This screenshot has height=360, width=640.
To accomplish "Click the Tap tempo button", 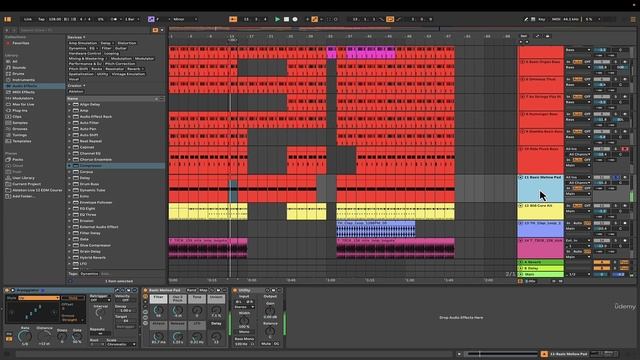I will 41,19.
